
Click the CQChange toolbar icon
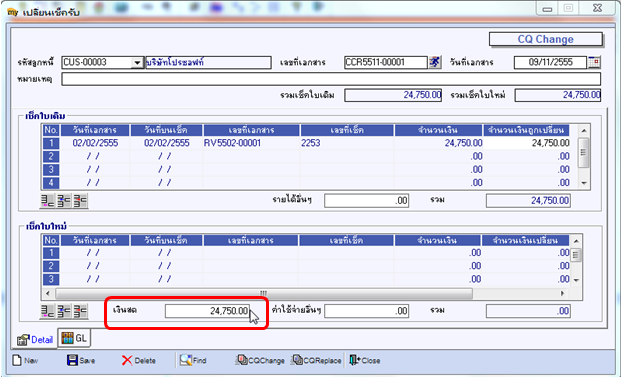click(x=242, y=360)
